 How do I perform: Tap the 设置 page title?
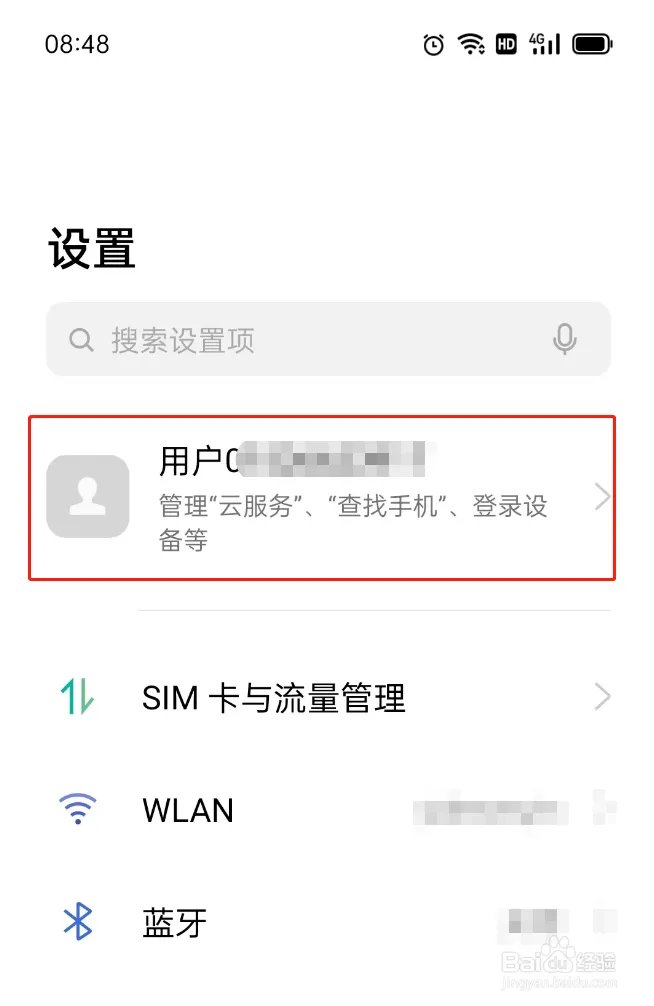[92, 248]
